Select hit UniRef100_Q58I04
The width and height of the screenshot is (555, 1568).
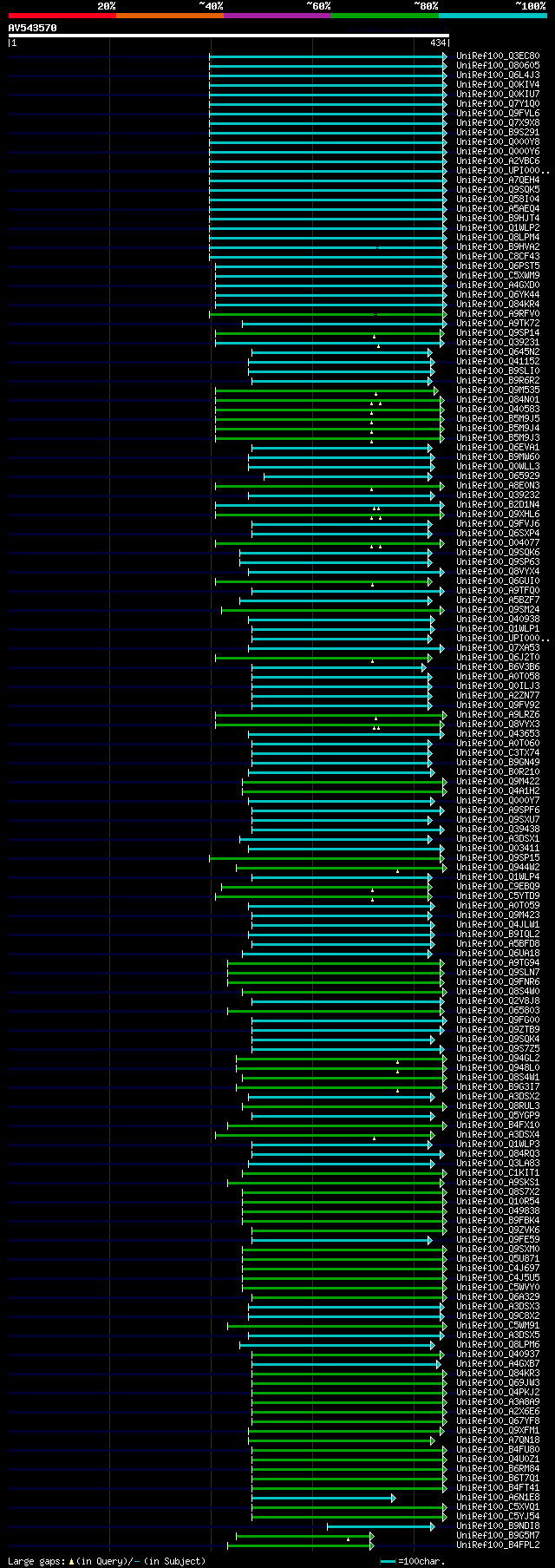coord(498,200)
